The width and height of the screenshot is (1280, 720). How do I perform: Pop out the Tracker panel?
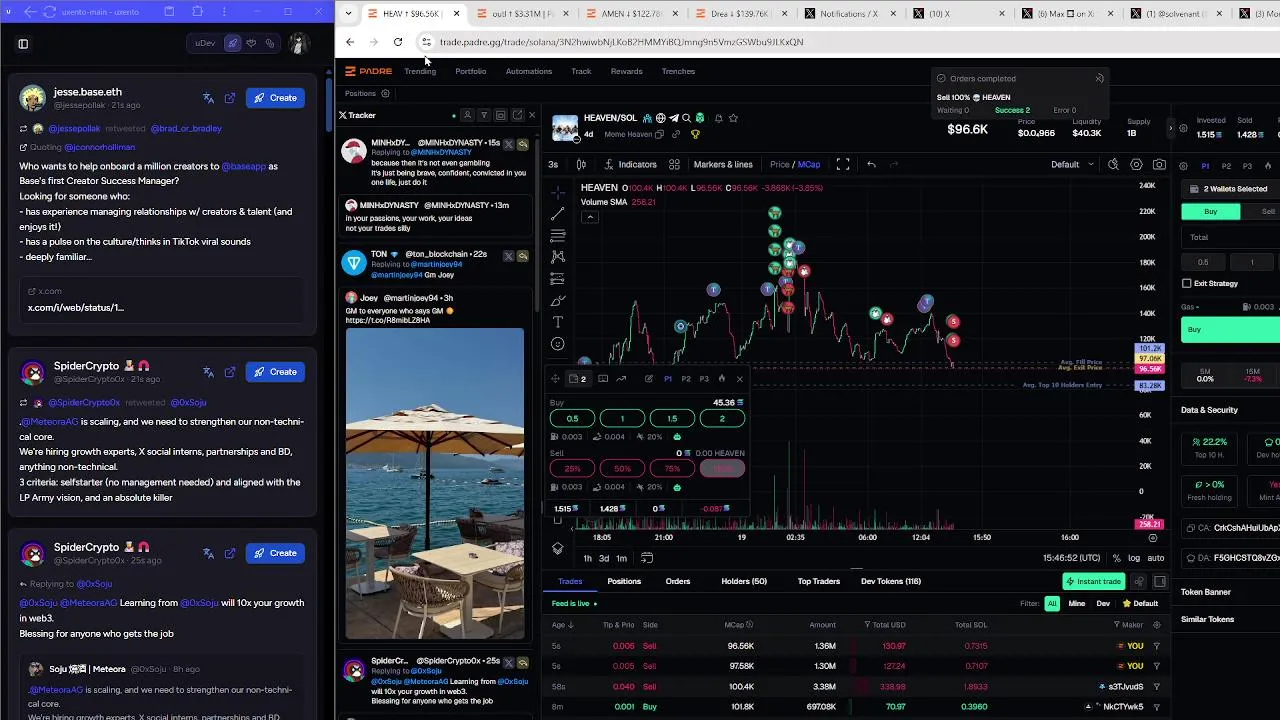(x=517, y=115)
